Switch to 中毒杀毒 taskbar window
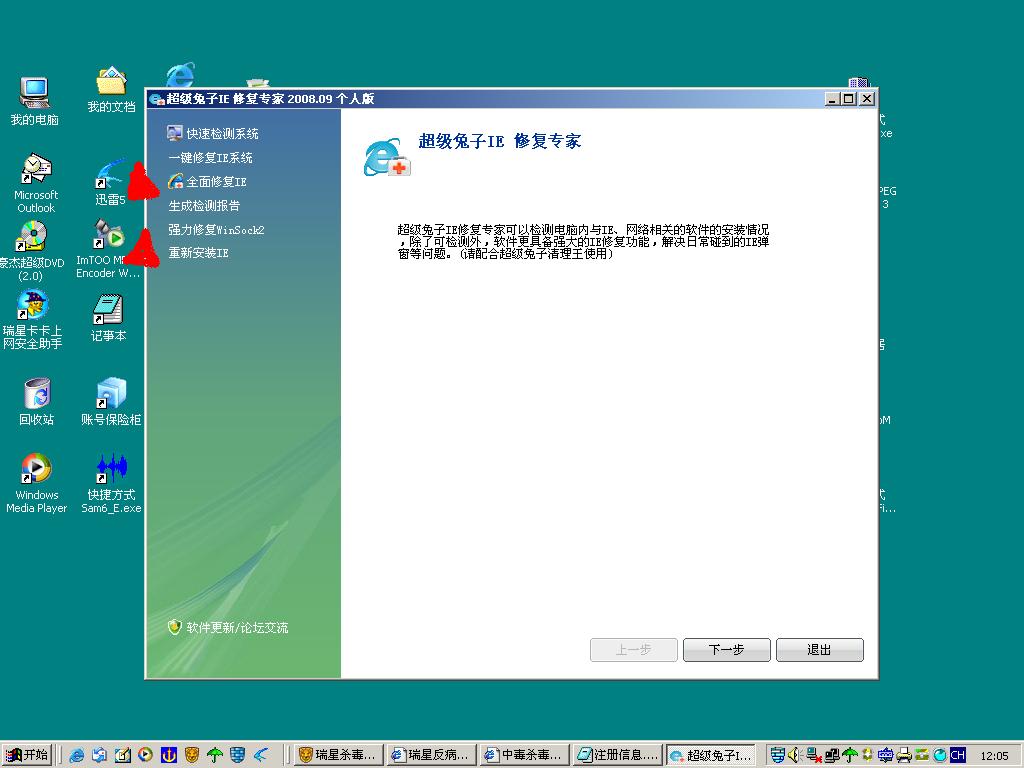The height and width of the screenshot is (768, 1024). [524, 755]
